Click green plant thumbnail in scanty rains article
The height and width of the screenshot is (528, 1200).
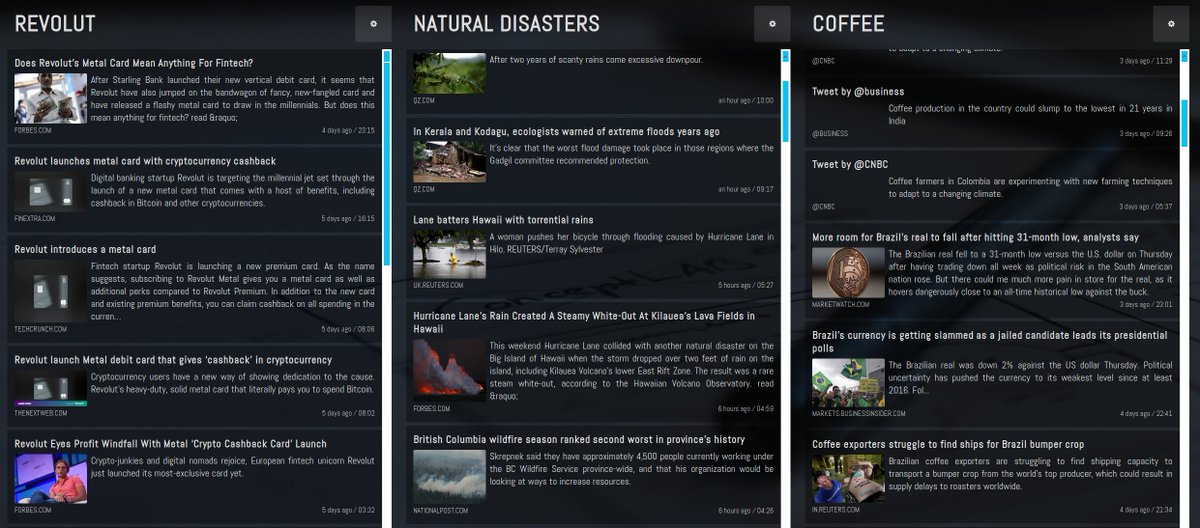(x=449, y=73)
